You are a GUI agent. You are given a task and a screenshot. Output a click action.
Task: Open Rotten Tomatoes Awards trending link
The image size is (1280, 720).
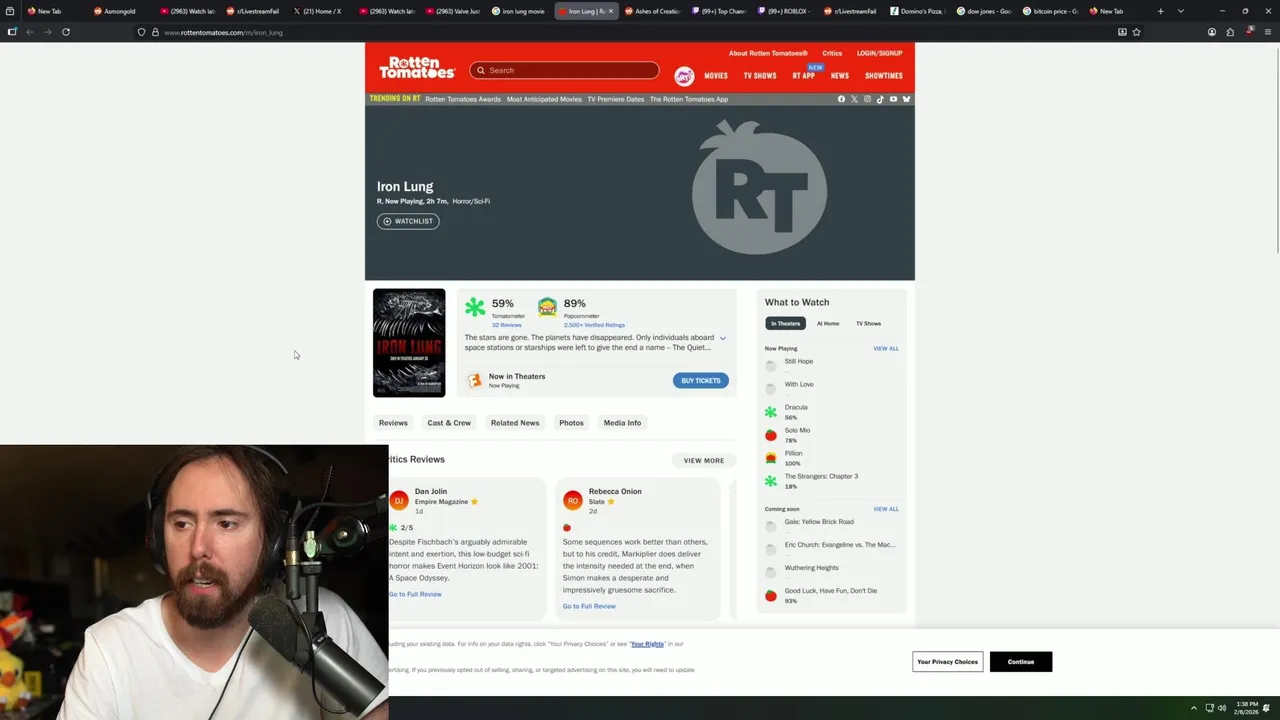463,99
